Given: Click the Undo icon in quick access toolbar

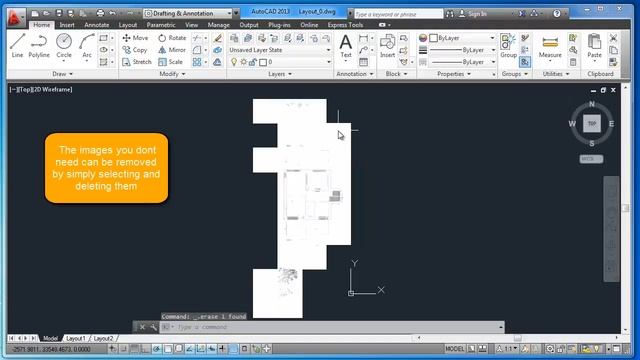Looking at the screenshot, I should (x=112, y=13).
